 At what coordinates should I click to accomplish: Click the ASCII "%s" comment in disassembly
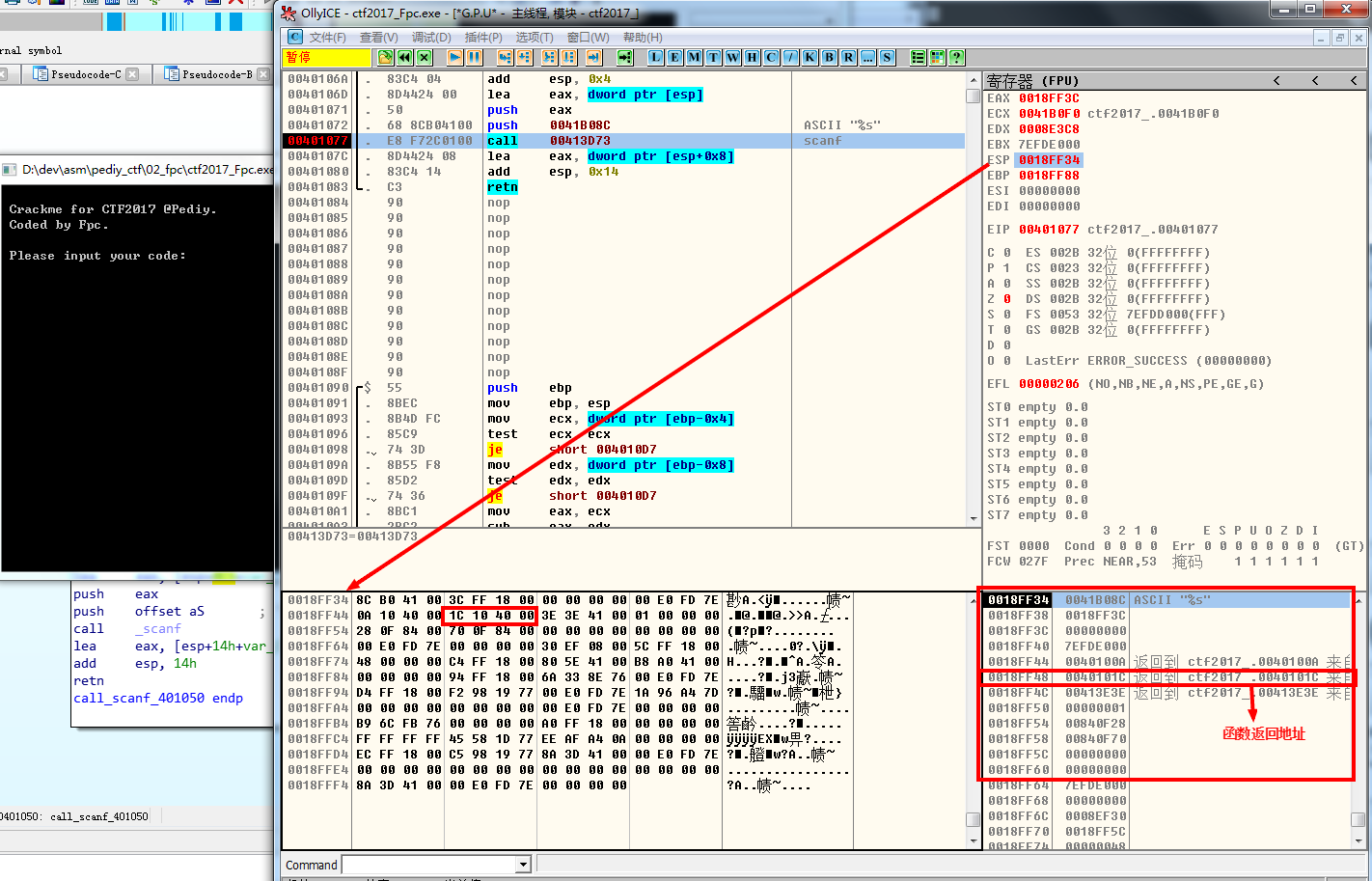(841, 125)
